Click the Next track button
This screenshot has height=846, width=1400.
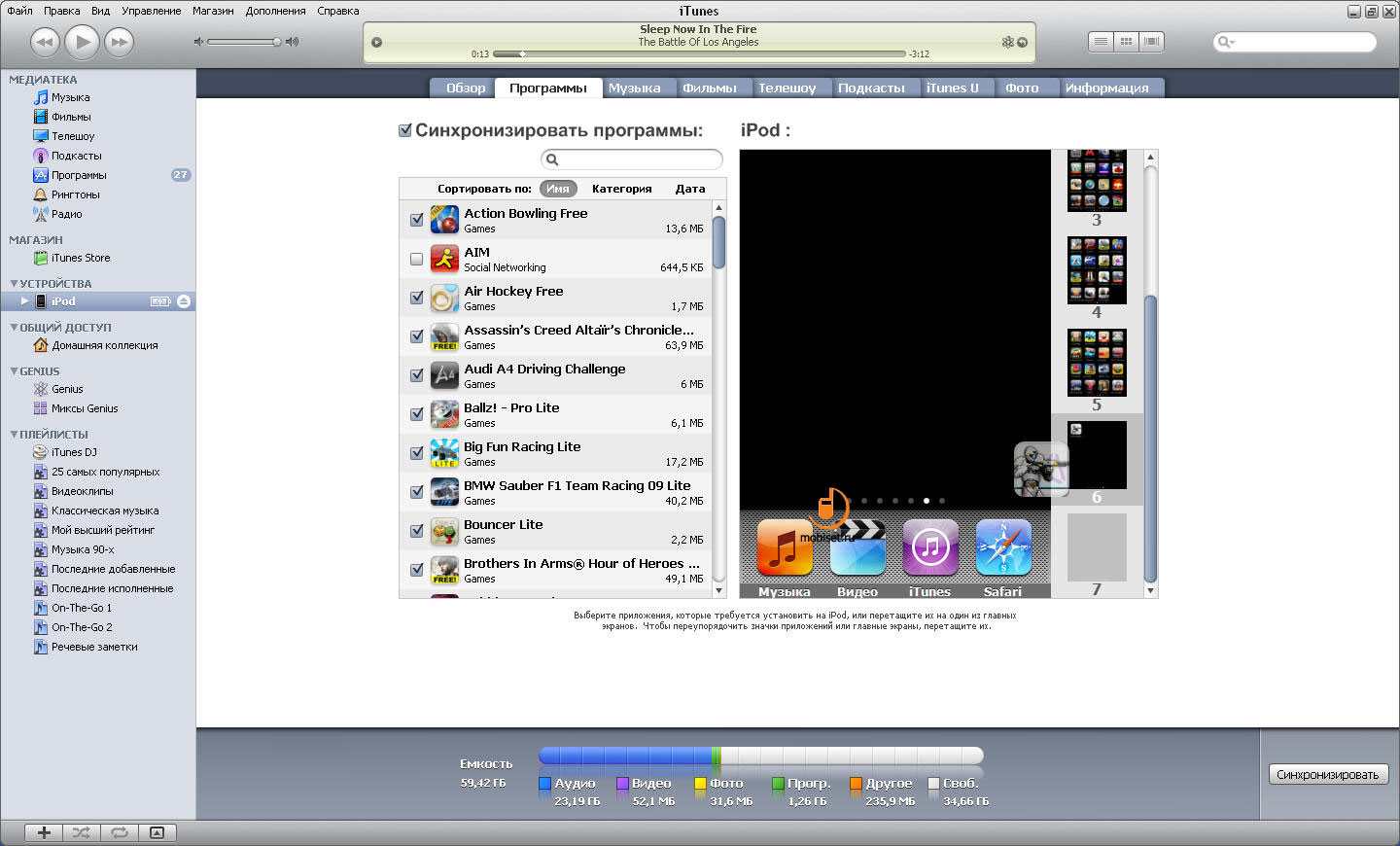(x=120, y=42)
